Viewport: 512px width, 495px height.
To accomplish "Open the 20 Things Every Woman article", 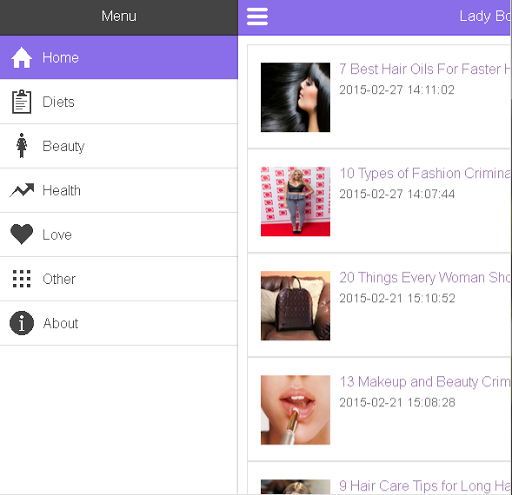I will (x=425, y=278).
